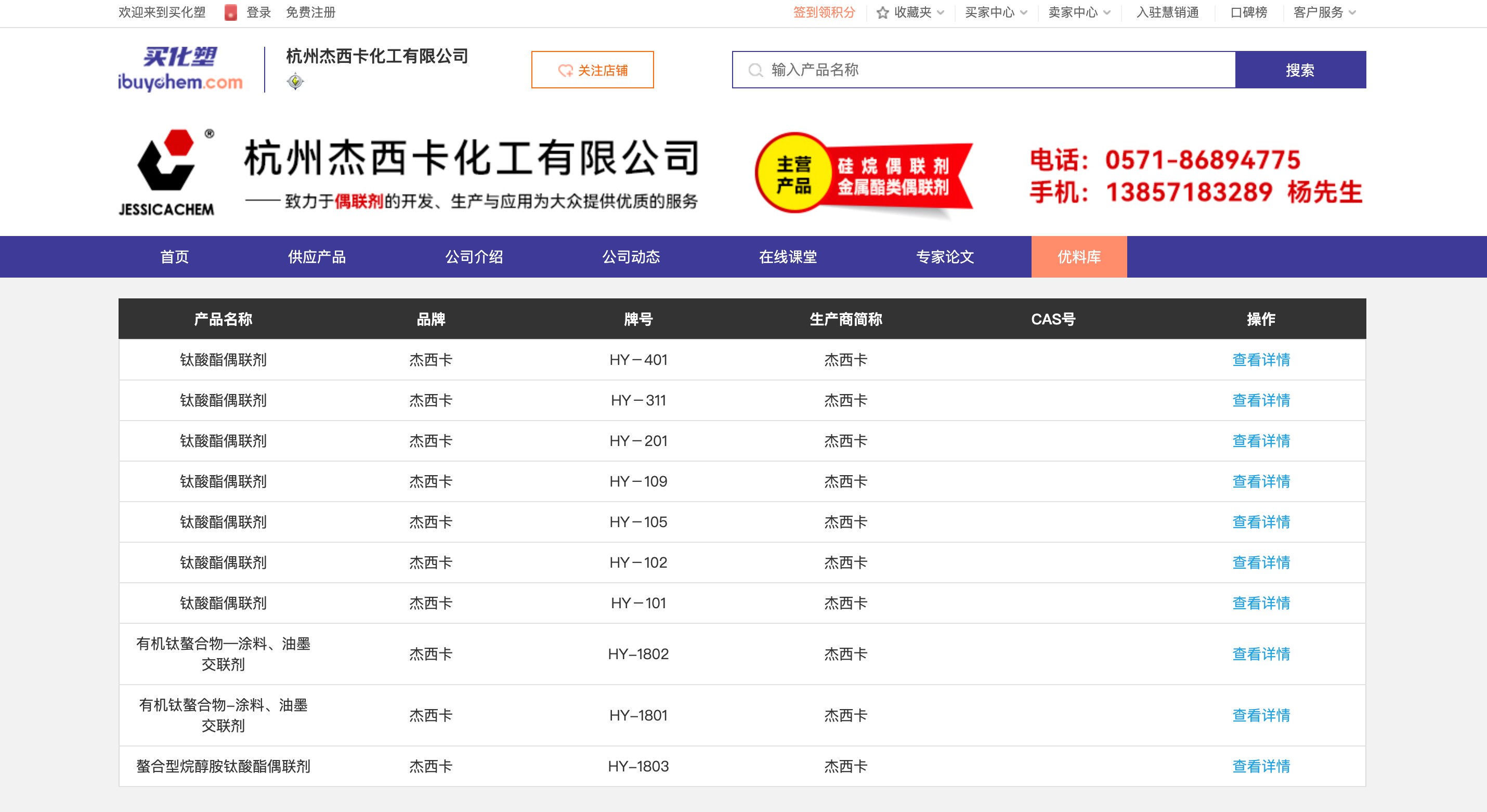The width and height of the screenshot is (1487, 812).
Task: View details for HY-101 row
Action: [1261, 603]
